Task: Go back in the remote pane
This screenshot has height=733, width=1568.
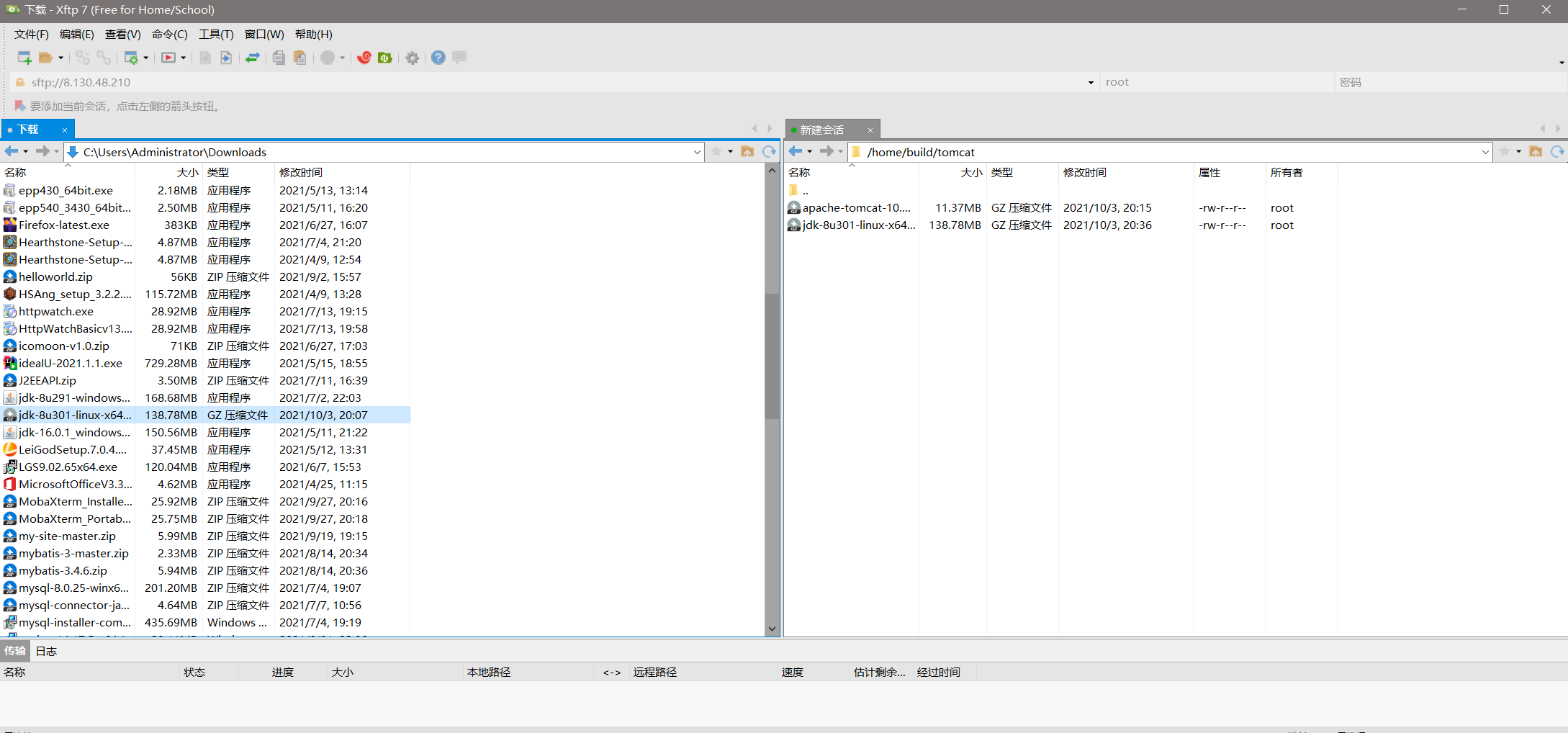Action: (796, 151)
